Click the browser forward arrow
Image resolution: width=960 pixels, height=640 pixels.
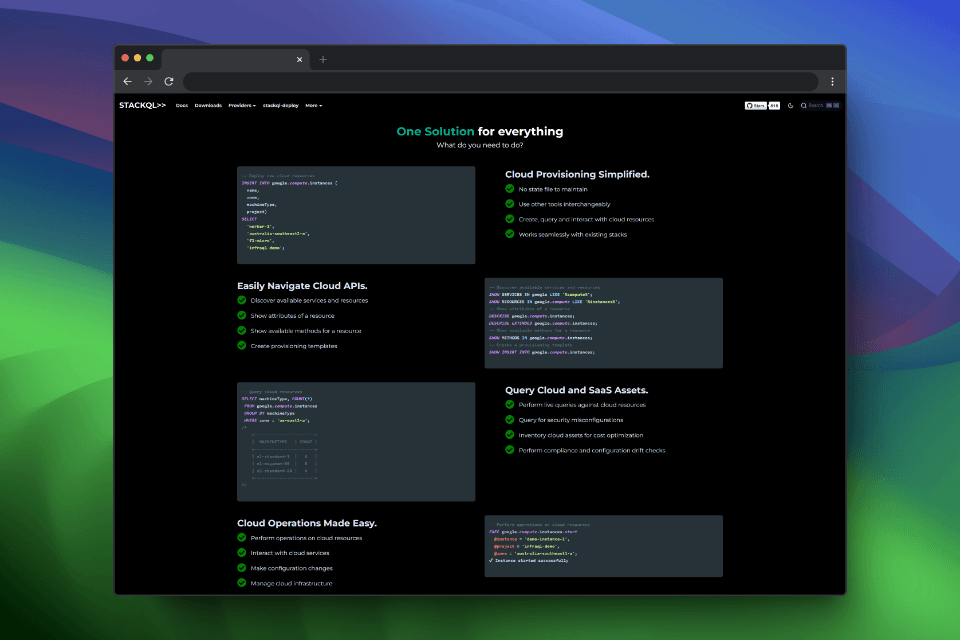tap(148, 81)
